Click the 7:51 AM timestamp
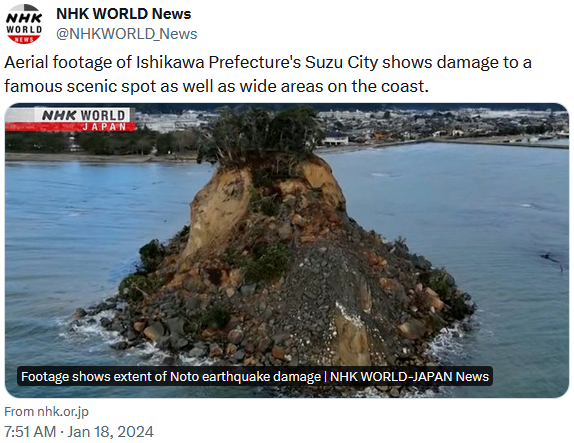The width and height of the screenshot is (574, 443). pos(30,432)
